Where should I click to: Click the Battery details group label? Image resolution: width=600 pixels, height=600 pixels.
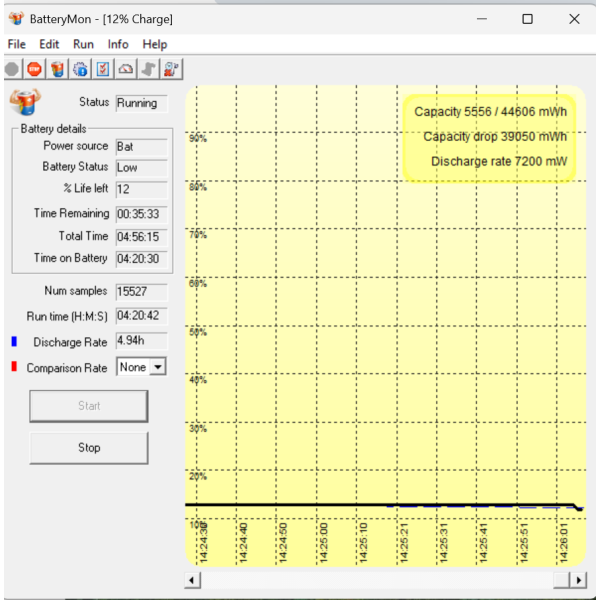pyautogui.click(x=54, y=129)
